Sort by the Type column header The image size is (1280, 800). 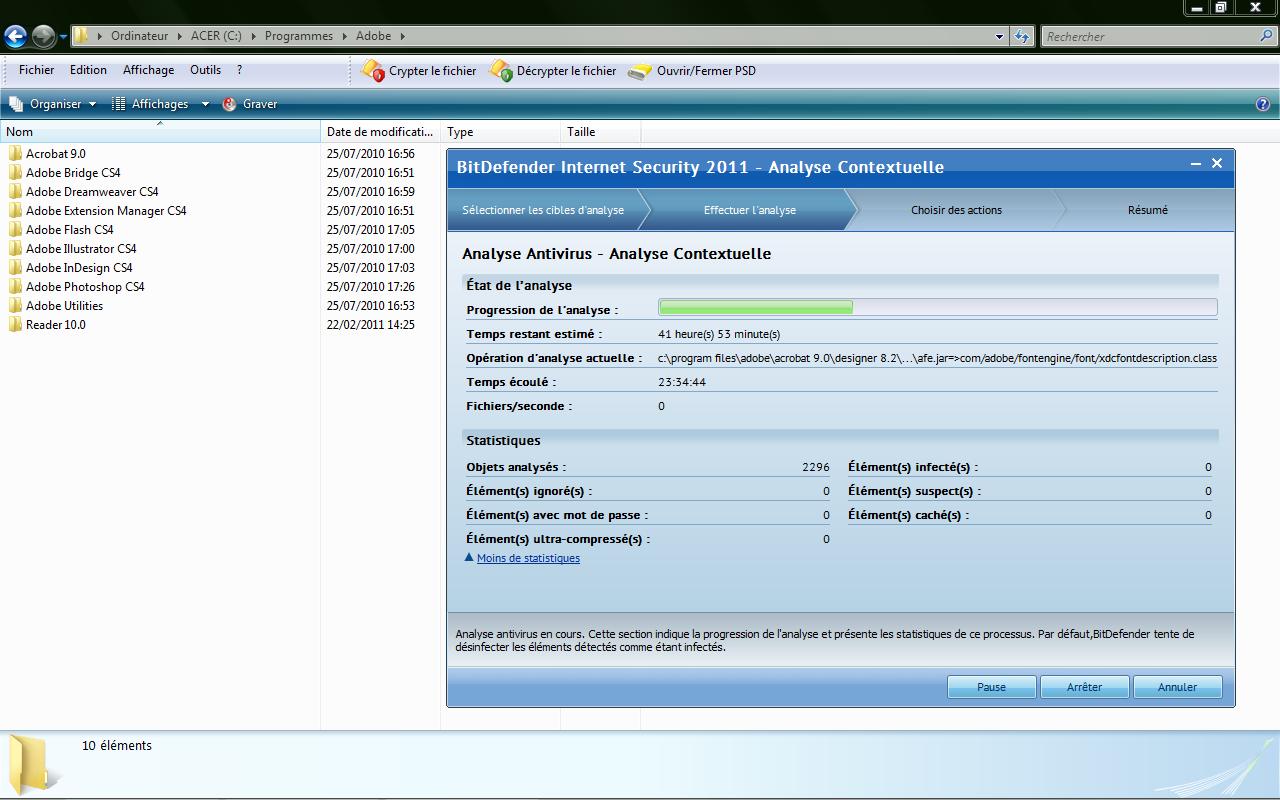tap(500, 132)
